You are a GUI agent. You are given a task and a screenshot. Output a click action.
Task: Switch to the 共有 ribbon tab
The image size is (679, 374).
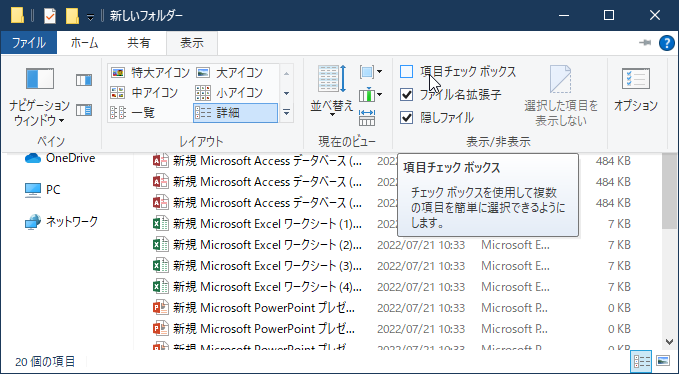click(x=139, y=43)
